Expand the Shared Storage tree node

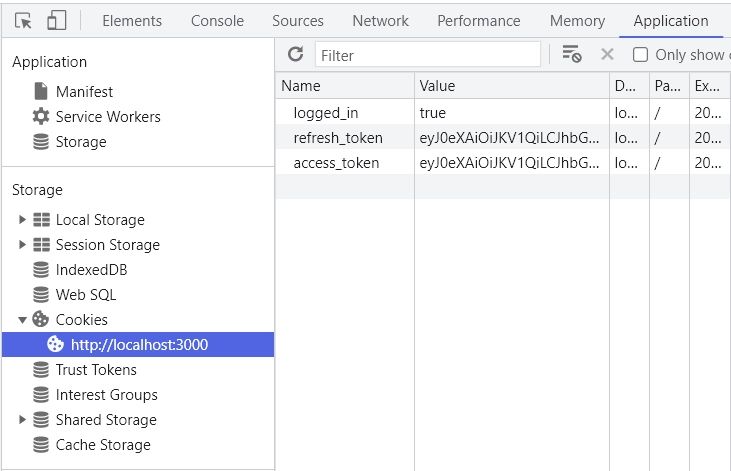point(22,419)
